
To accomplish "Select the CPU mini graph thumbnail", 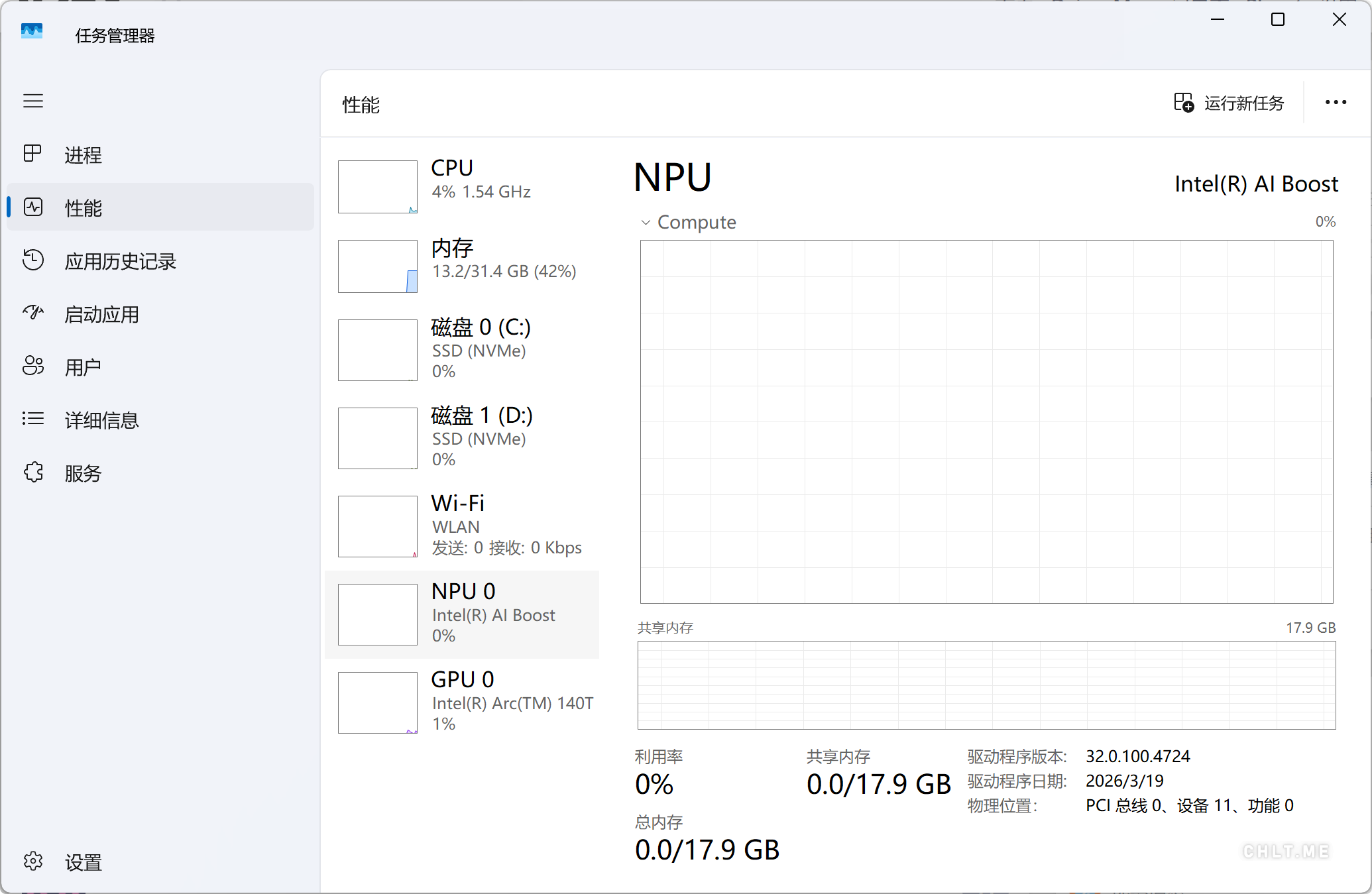I will tap(378, 187).
